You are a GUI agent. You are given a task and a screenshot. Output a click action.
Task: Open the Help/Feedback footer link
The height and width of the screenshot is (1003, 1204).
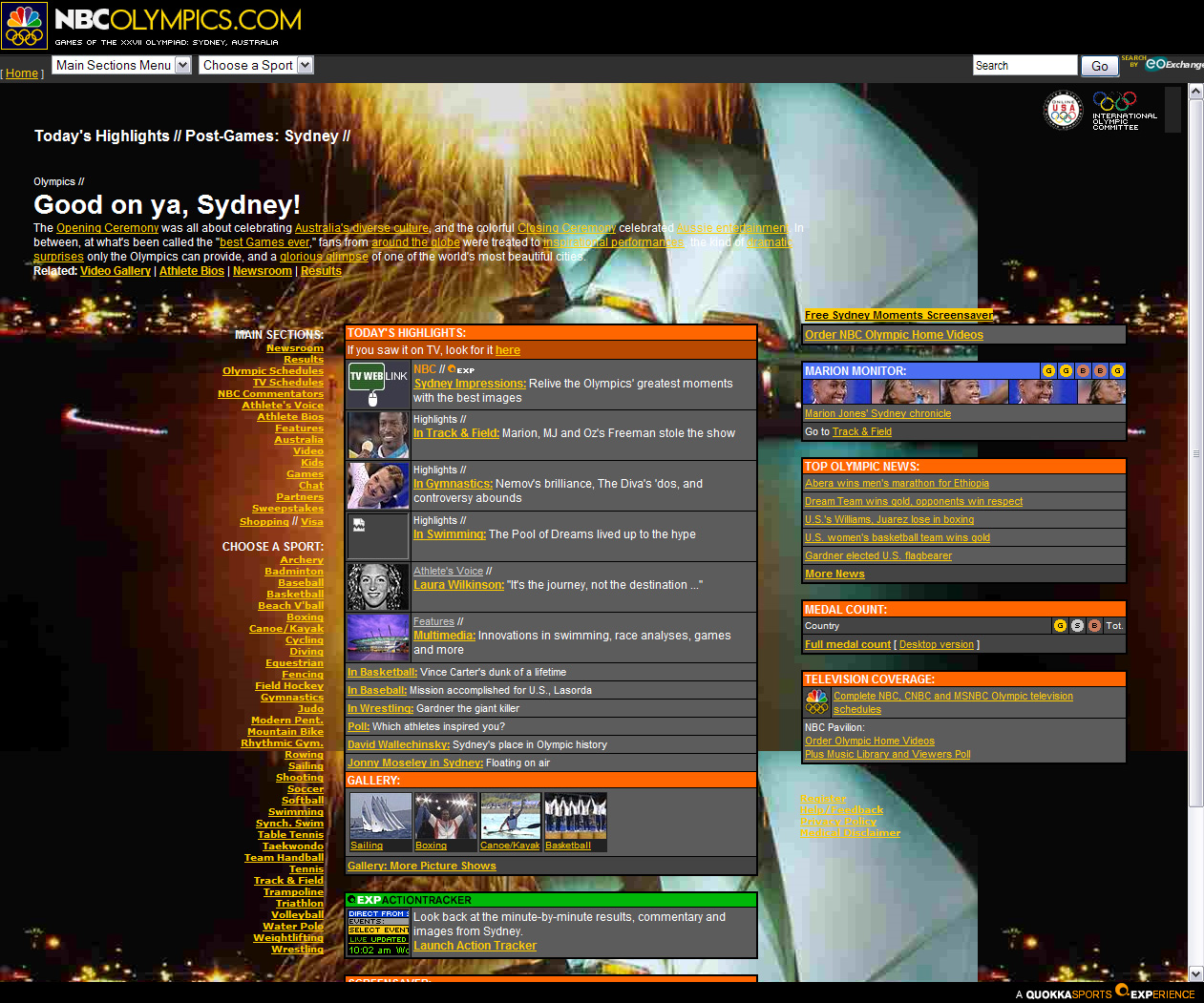(841, 810)
